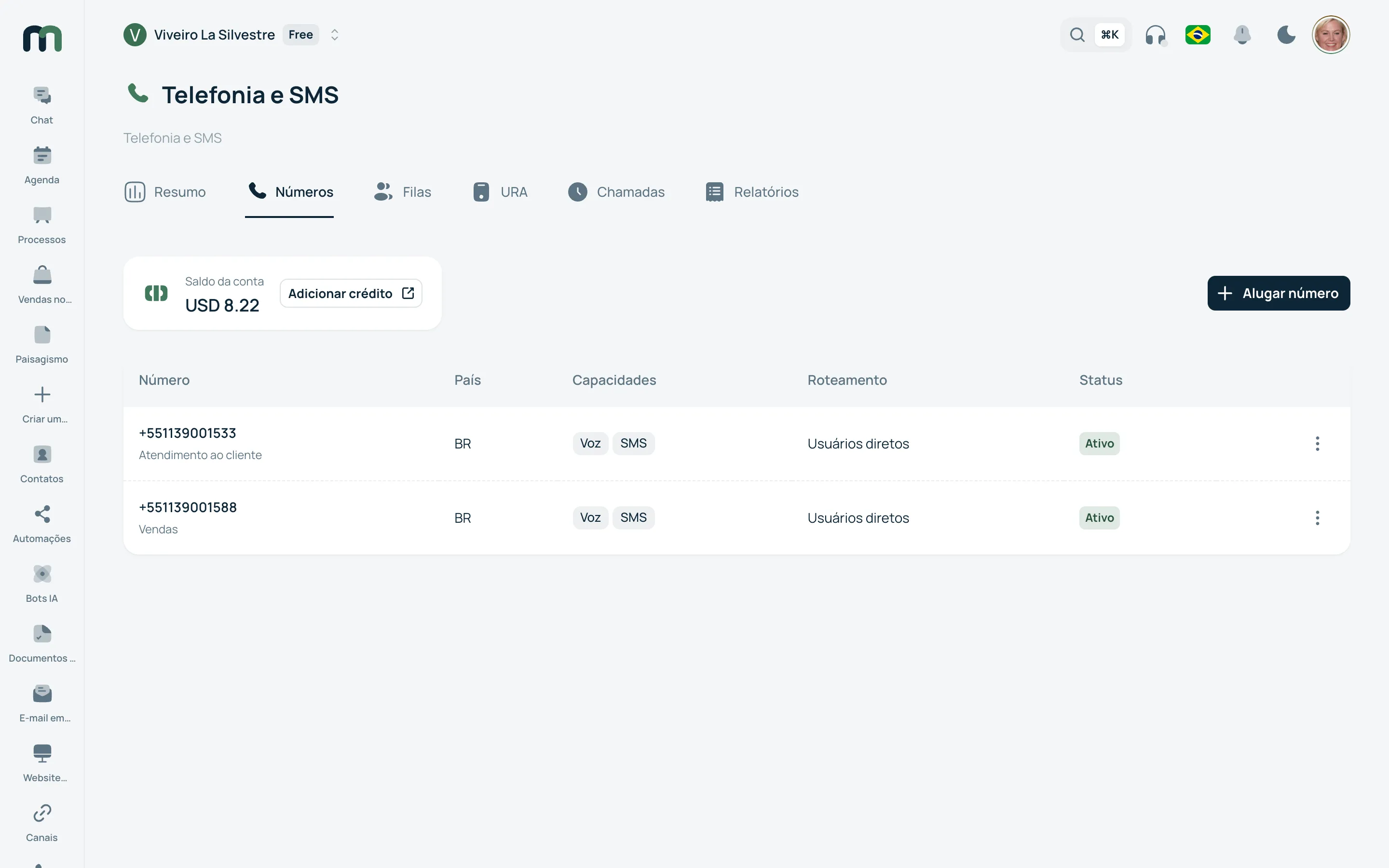
Task: Click the Ativo status of +551139001588
Action: pos(1099,518)
